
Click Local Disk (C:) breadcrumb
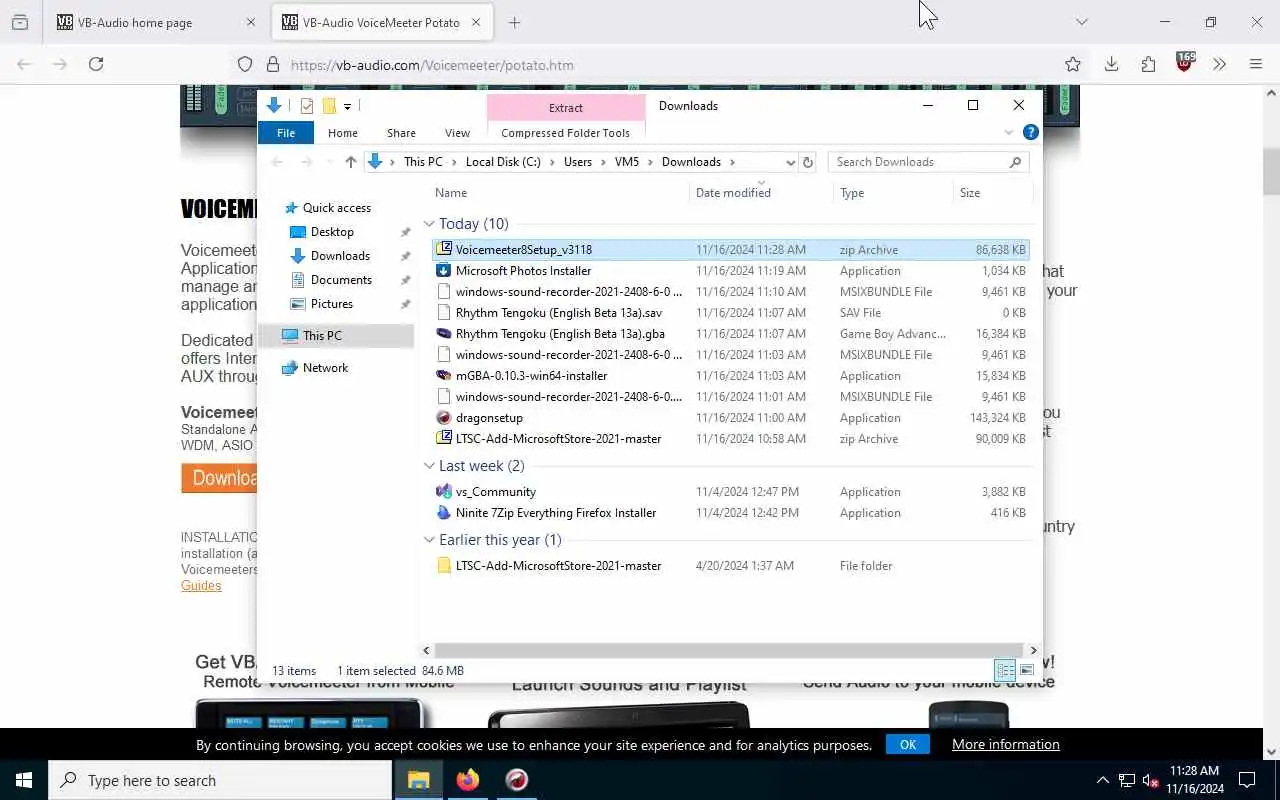(x=503, y=162)
